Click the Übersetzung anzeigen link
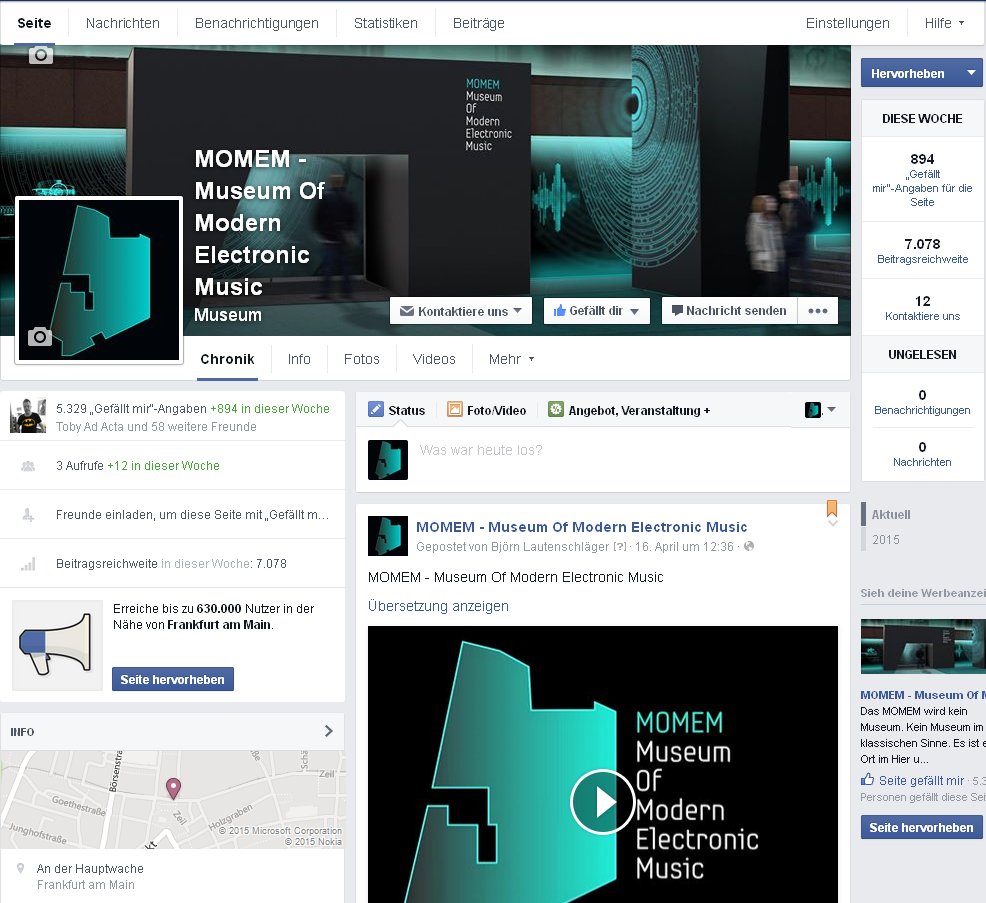Viewport: 986px width, 903px height. tap(438, 606)
